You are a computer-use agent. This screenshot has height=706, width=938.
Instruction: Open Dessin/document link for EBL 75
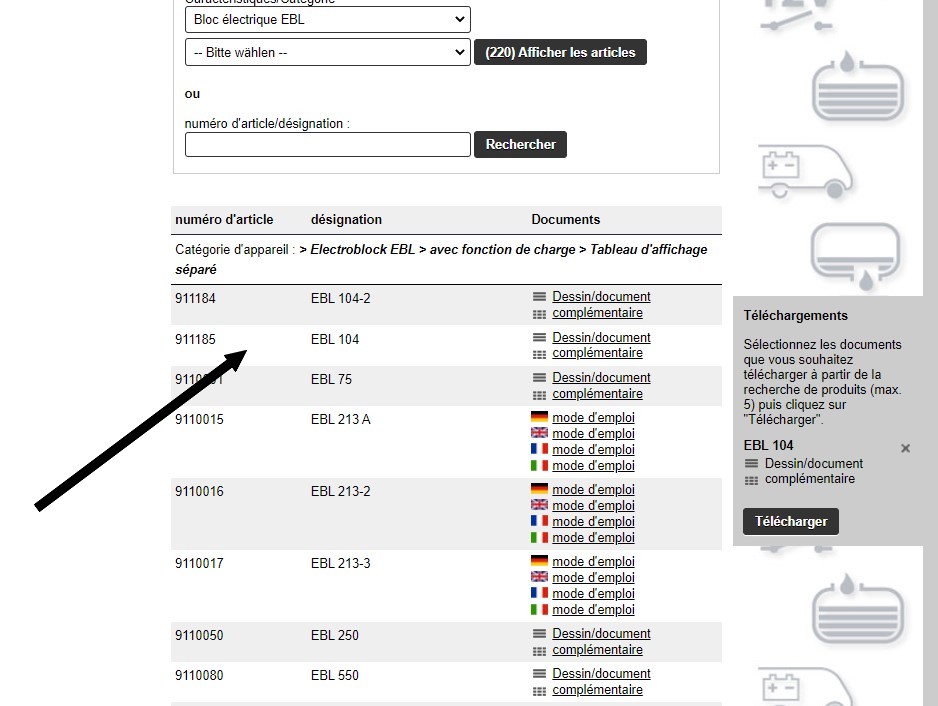click(x=601, y=378)
